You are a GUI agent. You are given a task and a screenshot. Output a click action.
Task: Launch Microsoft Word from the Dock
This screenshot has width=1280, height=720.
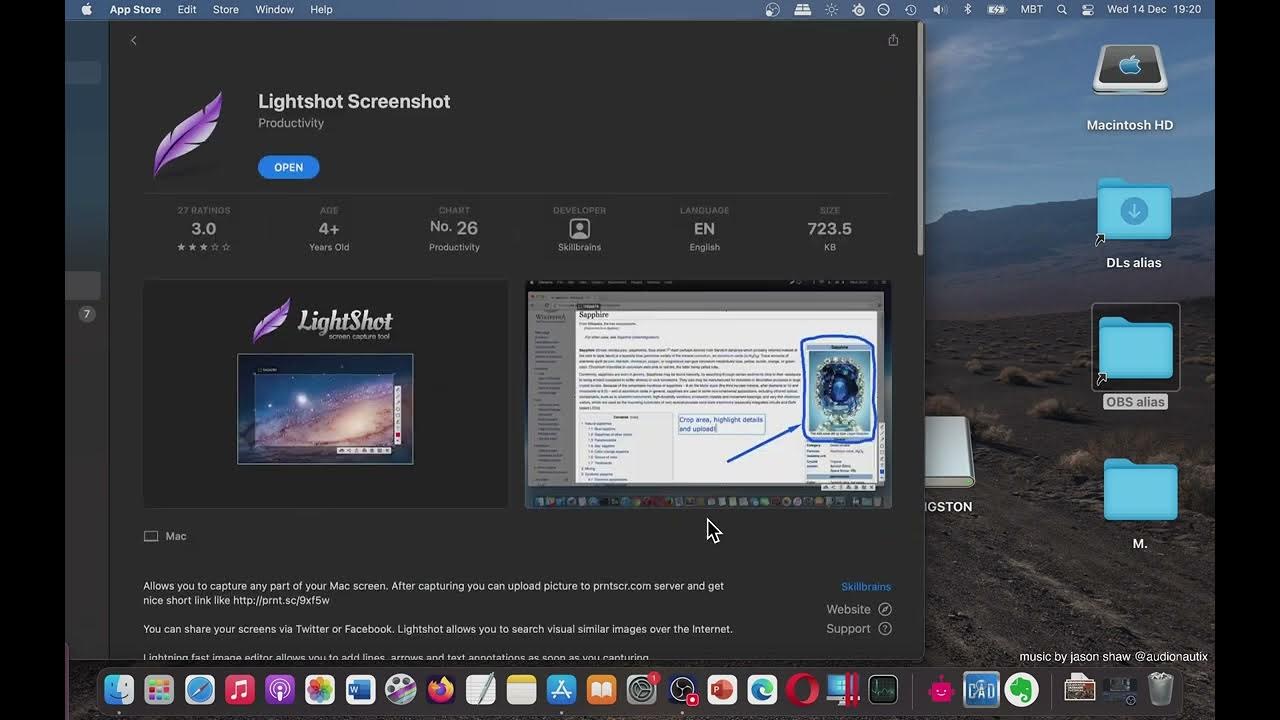pos(360,689)
